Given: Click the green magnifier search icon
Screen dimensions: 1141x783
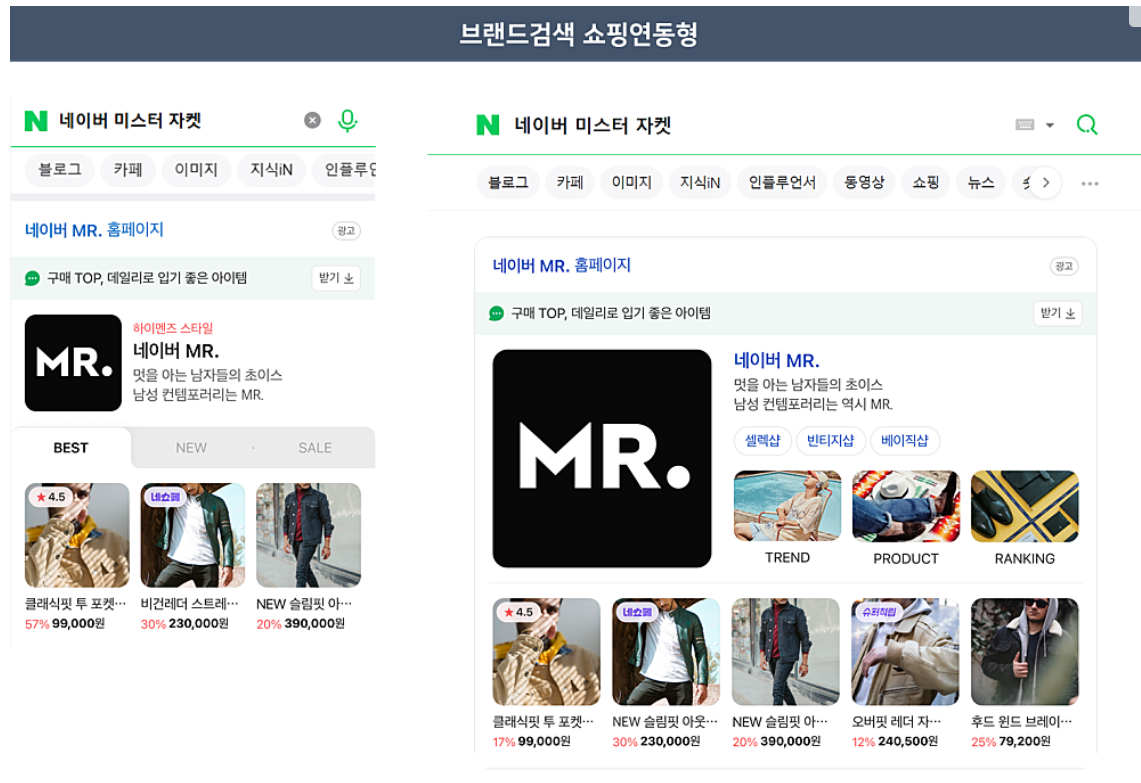Looking at the screenshot, I should [x=1087, y=125].
